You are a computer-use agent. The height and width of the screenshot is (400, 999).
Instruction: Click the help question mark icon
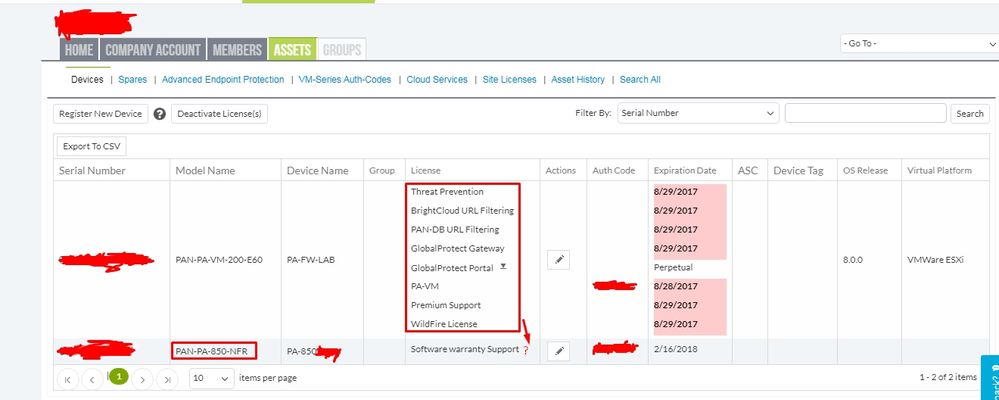click(160, 113)
